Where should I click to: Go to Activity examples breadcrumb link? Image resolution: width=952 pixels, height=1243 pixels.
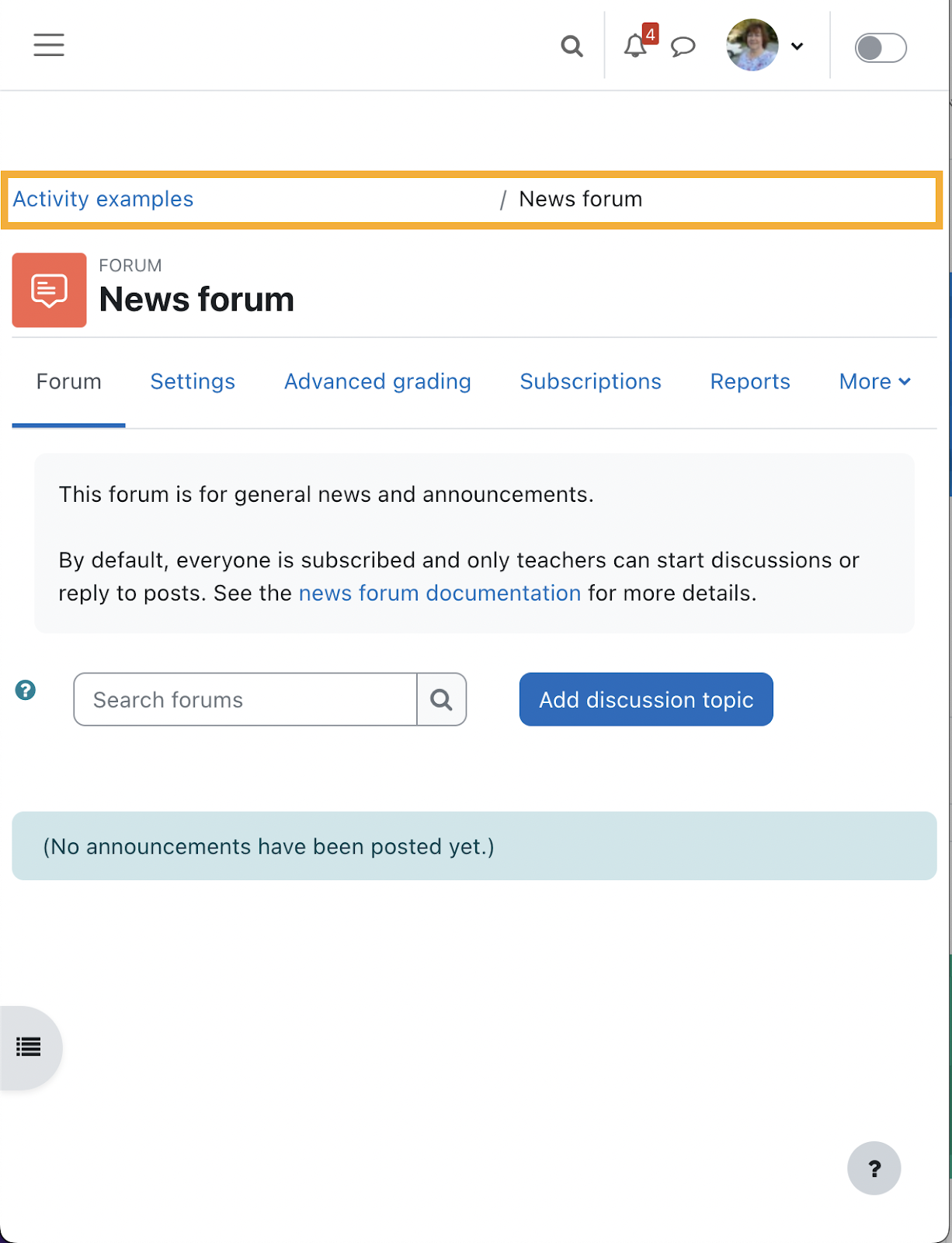[102, 199]
